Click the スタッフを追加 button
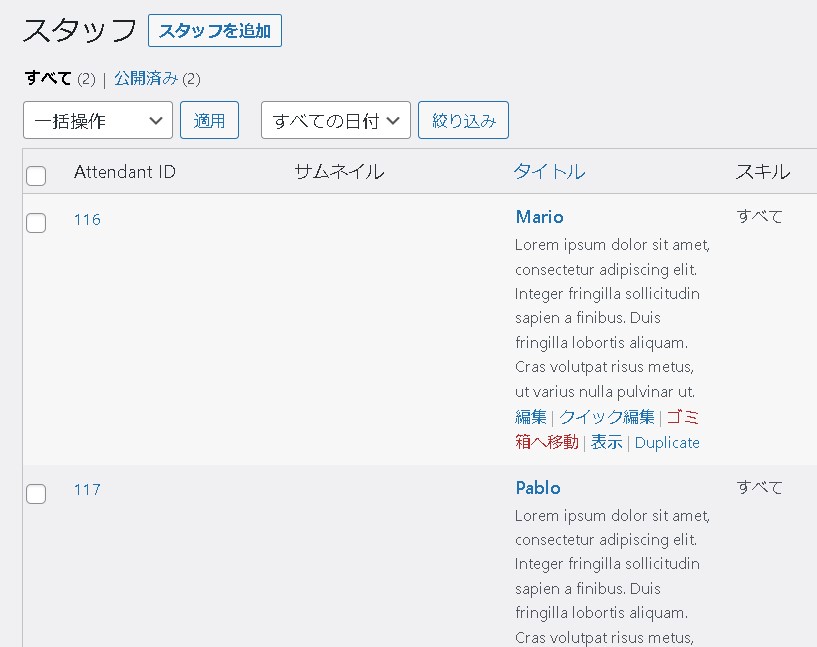The width and height of the screenshot is (817, 647). (214, 31)
